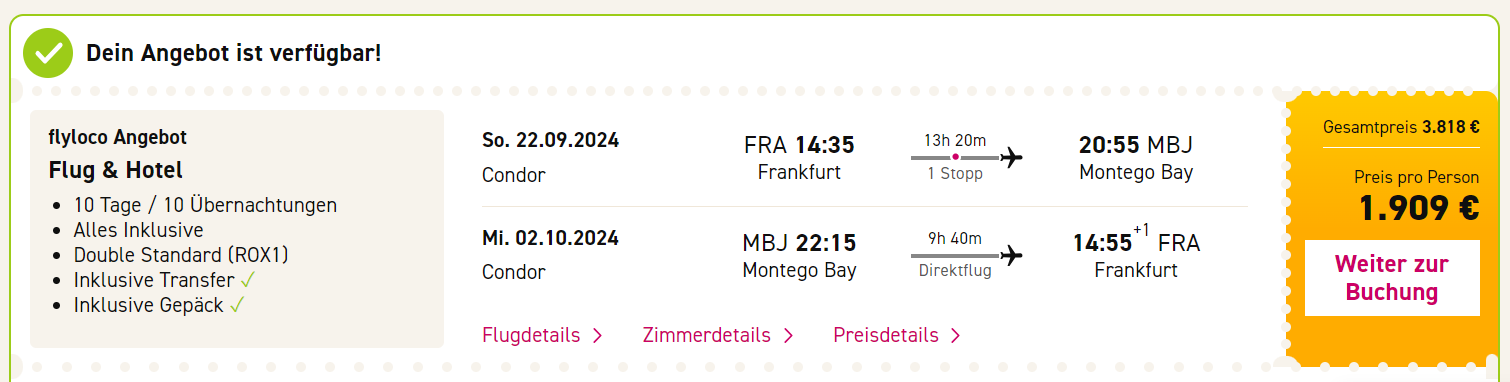Click the 1.909 € price per person

pos(1419,207)
